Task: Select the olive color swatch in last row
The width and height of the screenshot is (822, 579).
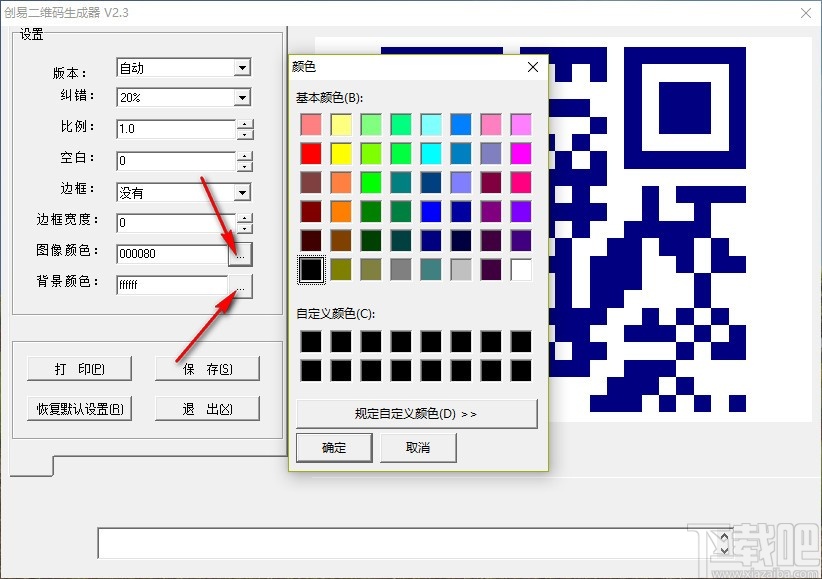Action: 341,270
